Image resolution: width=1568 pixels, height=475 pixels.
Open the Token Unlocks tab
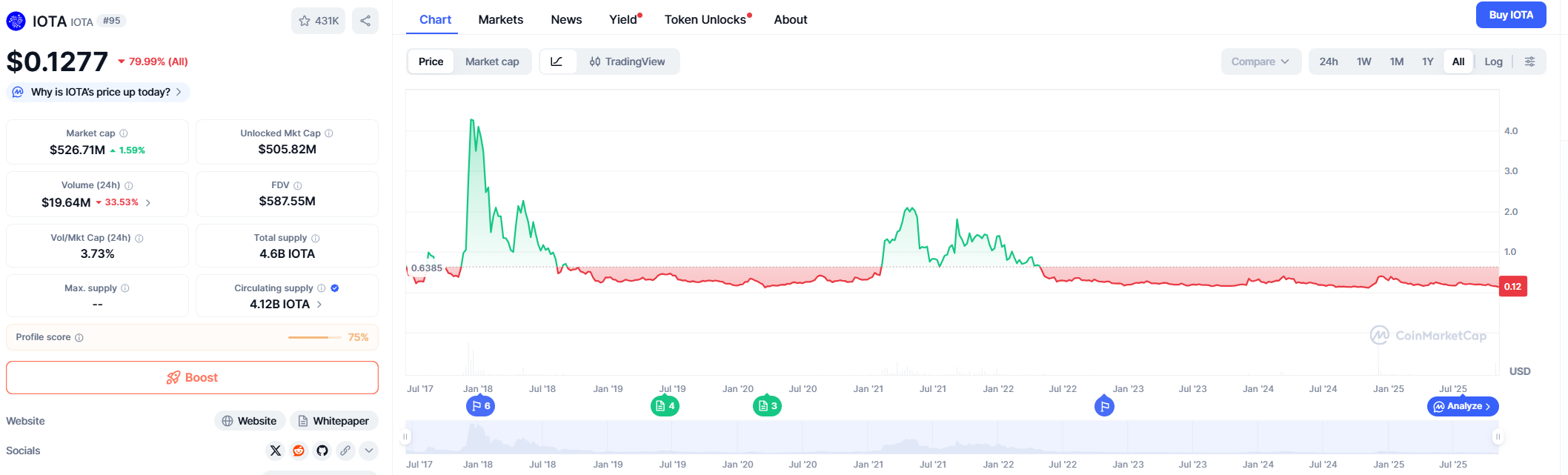click(x=707, y=19)
